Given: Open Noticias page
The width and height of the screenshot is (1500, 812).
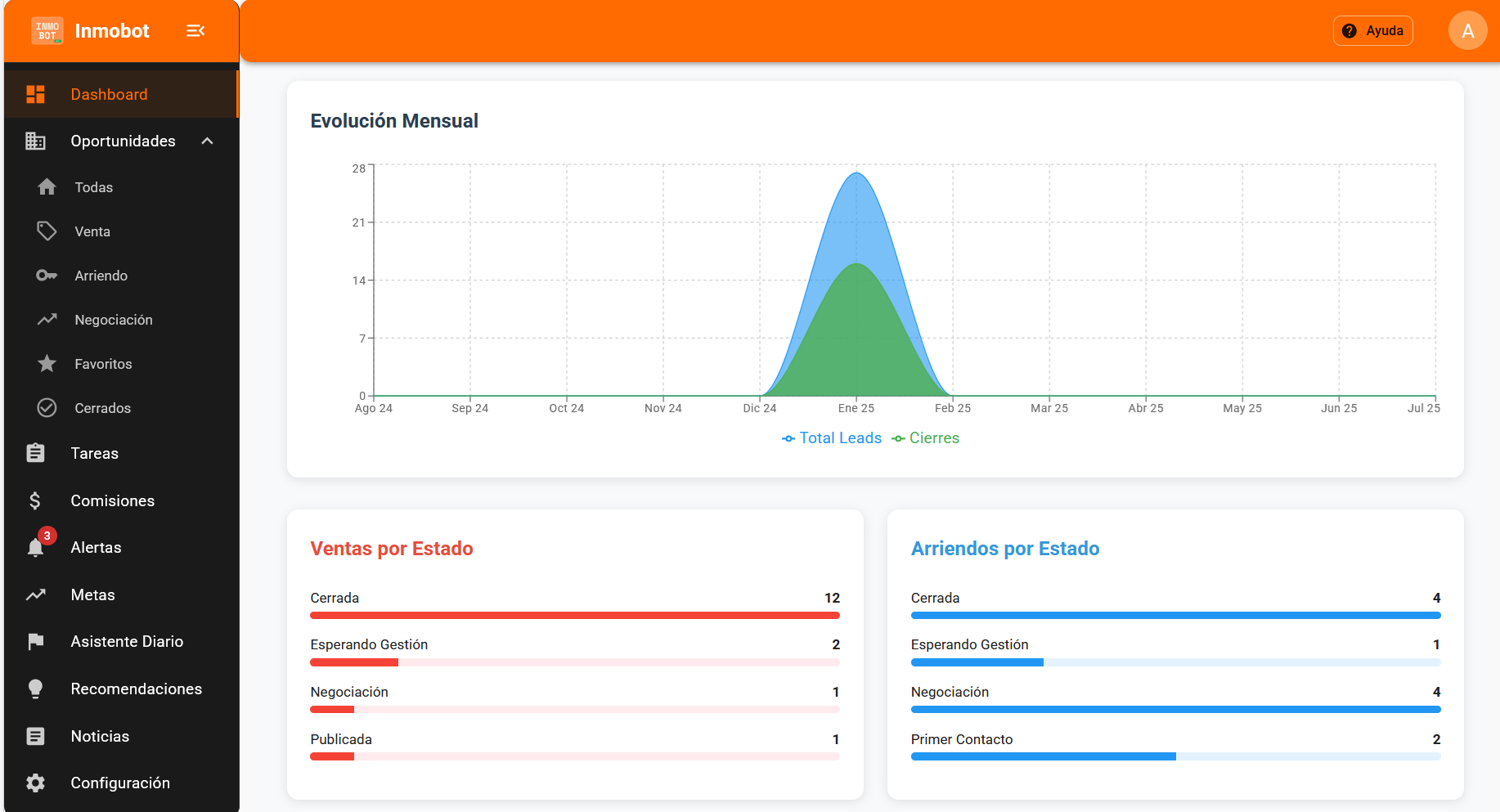Looking at the screenshot, I should [121, 736].
